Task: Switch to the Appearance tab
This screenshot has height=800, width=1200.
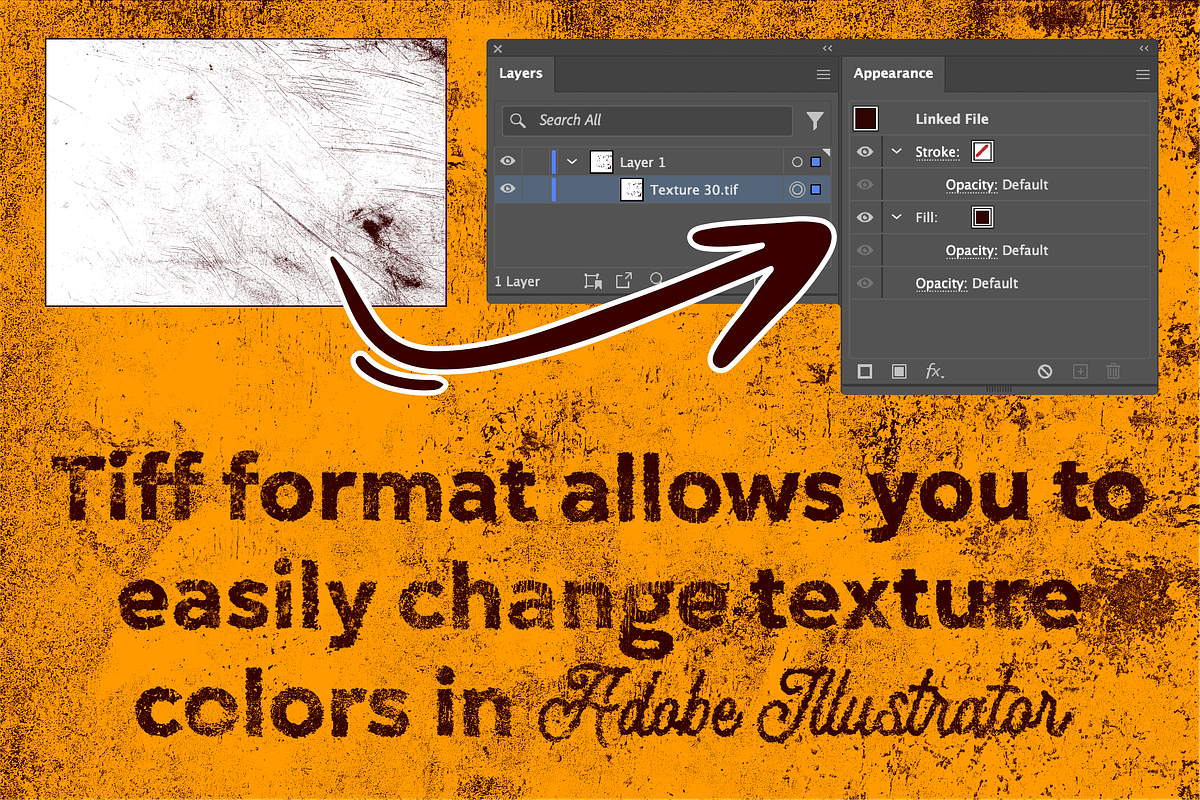Action: pos(893,74)
